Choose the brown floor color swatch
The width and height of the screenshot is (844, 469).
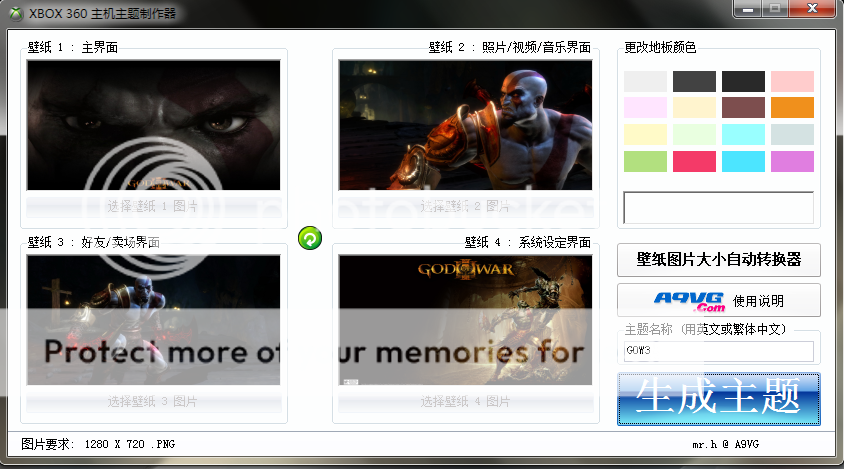743,108
